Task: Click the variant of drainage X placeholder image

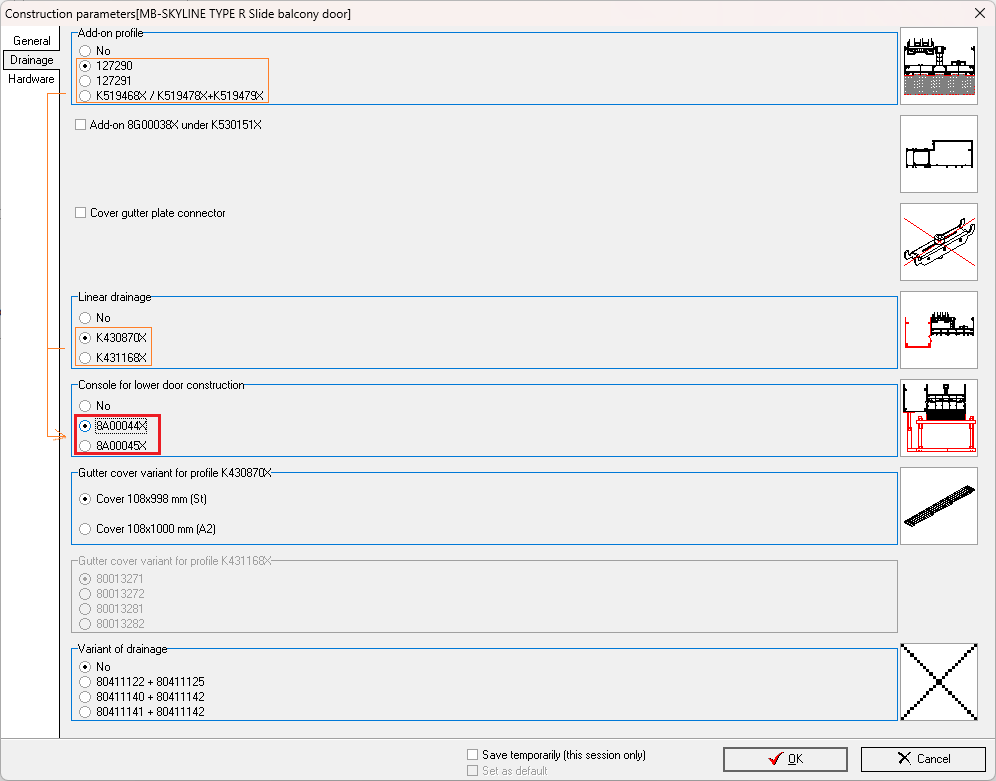Action: coord(938,682)
